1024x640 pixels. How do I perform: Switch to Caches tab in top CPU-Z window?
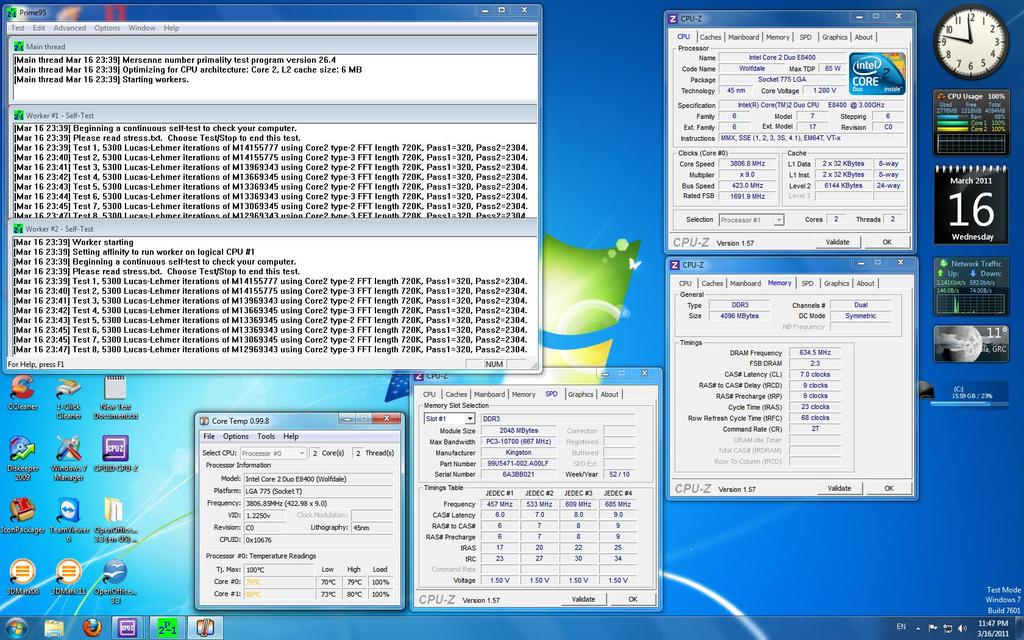[711, 37]
